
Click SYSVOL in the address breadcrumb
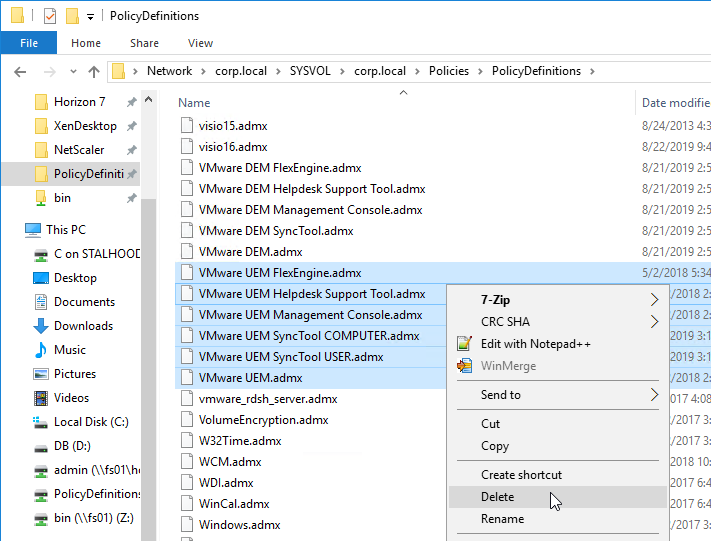point(310,71)
